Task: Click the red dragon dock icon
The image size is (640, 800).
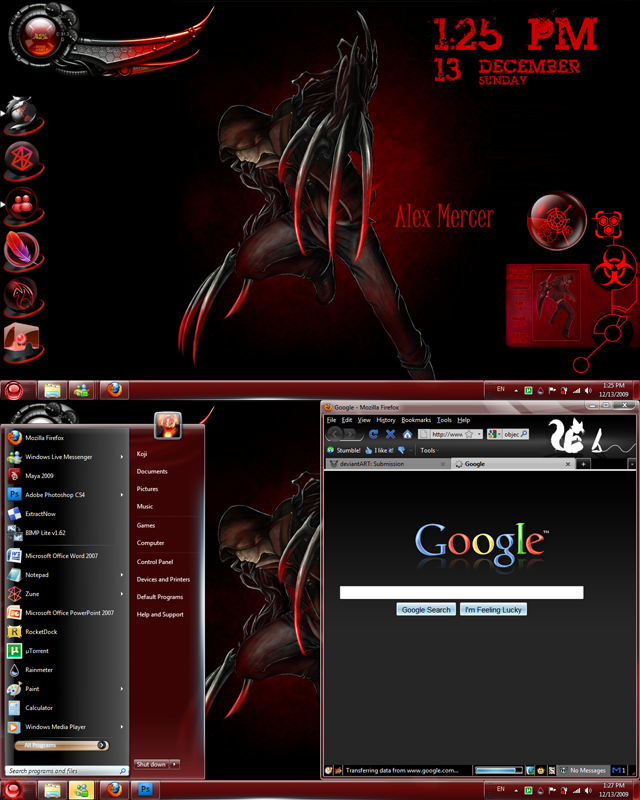Action: coord(22,296)
